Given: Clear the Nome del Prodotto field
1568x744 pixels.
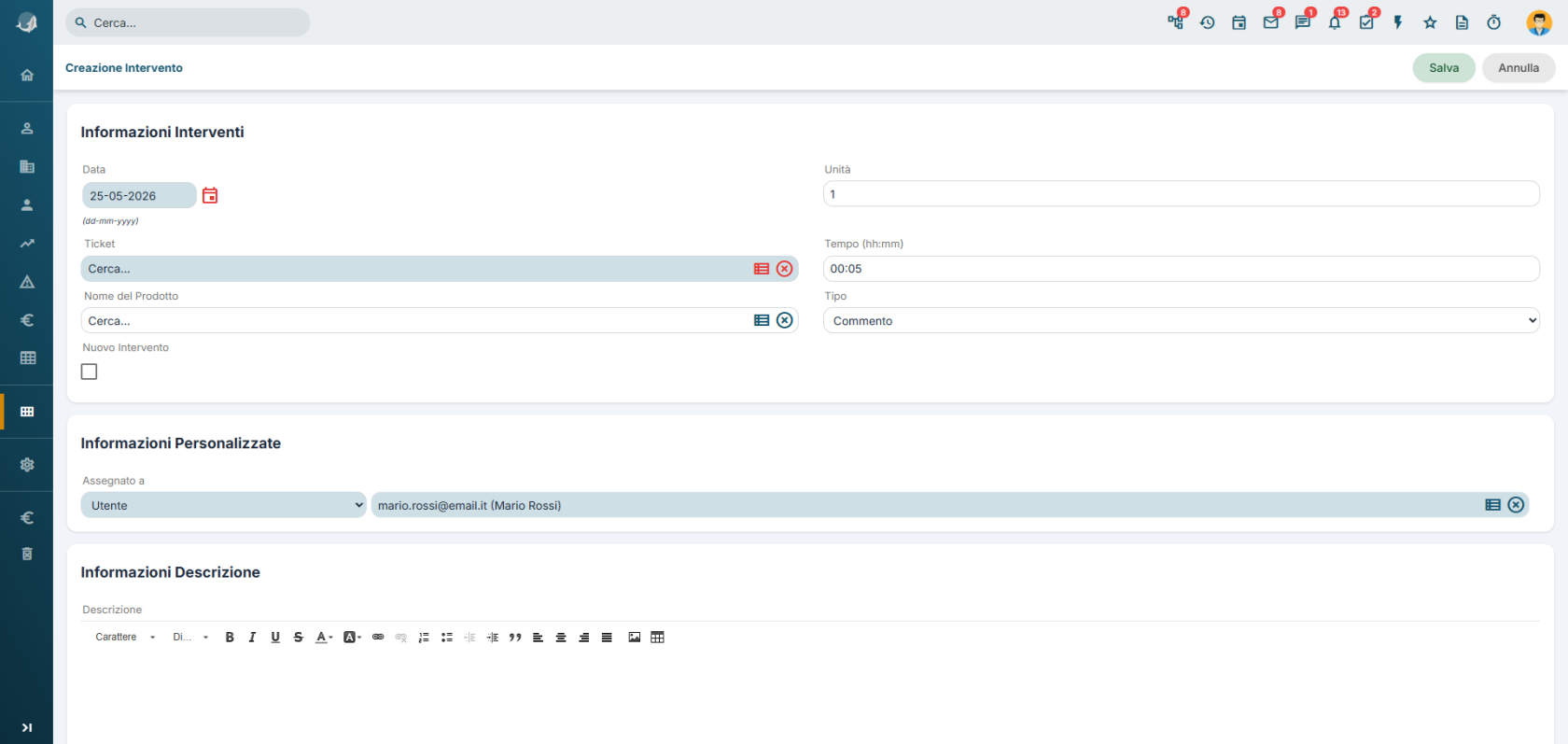Looking at the screenshot, I should click(785, 320).
